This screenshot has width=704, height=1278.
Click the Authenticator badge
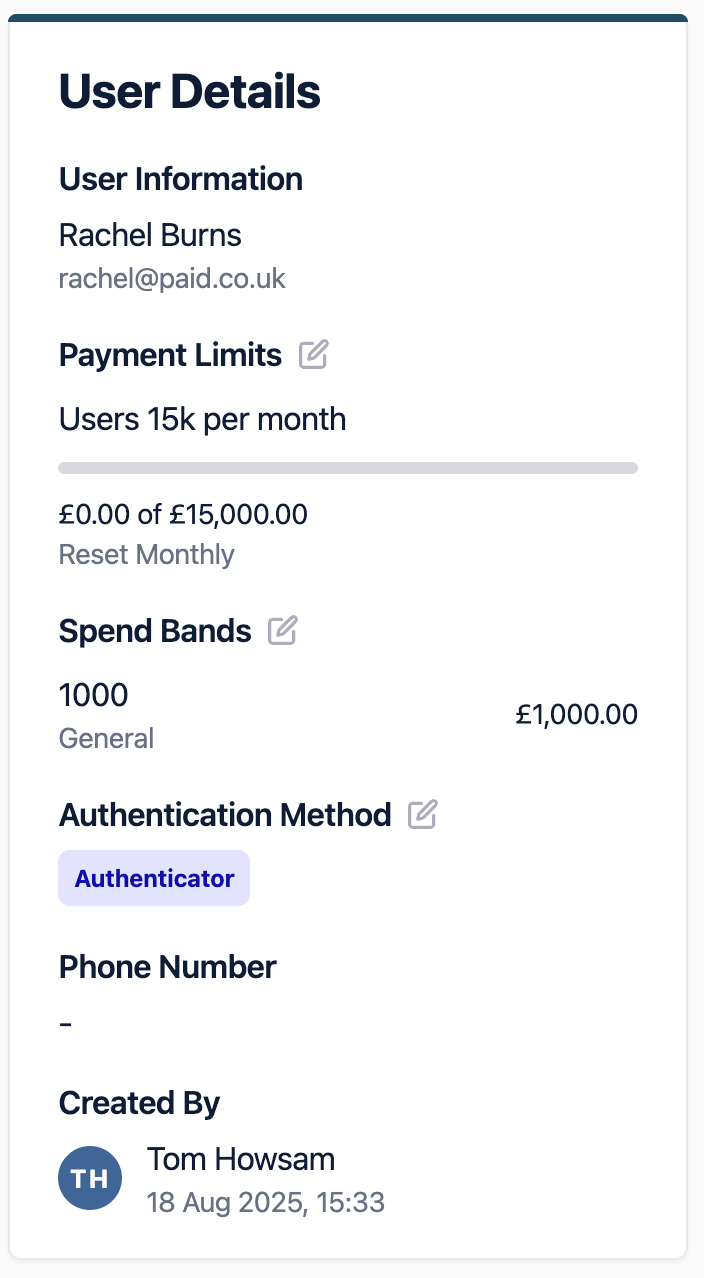pos(154,878)
